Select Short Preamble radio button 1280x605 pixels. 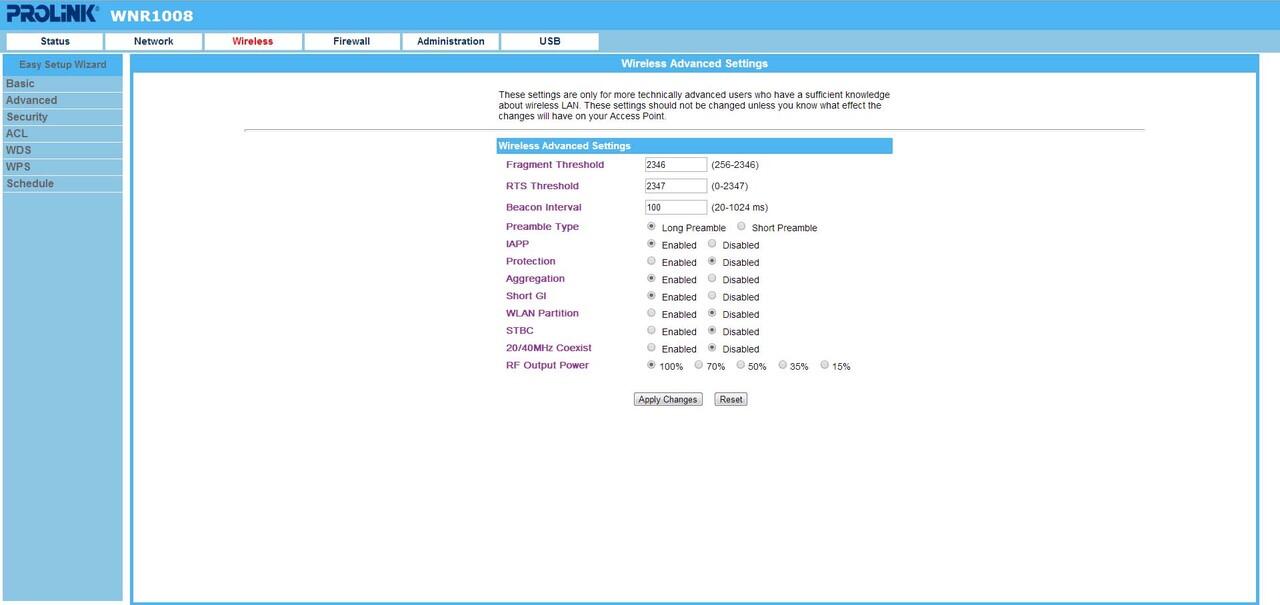point(742,227)
